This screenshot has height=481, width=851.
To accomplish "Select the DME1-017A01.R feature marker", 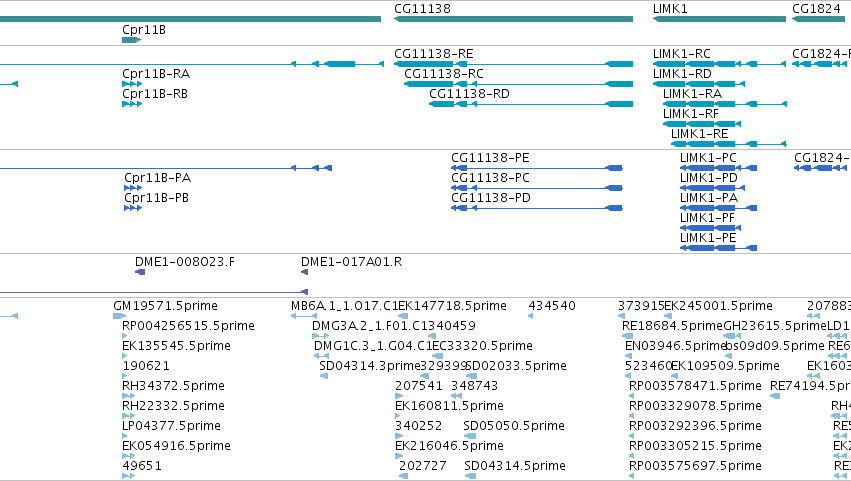I will click(304, 272).
